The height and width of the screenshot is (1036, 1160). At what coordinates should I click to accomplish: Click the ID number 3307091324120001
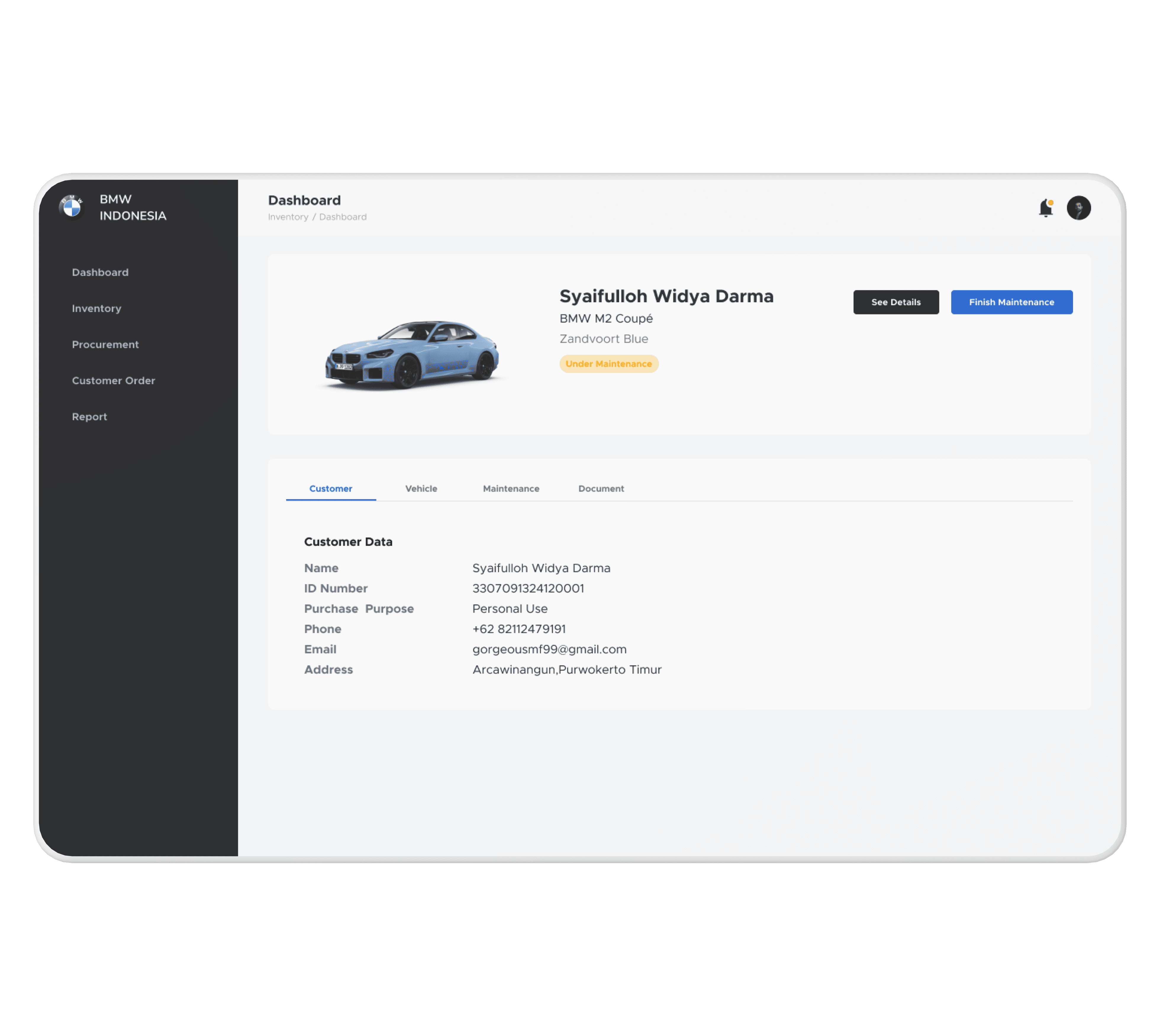click(528, 588)
